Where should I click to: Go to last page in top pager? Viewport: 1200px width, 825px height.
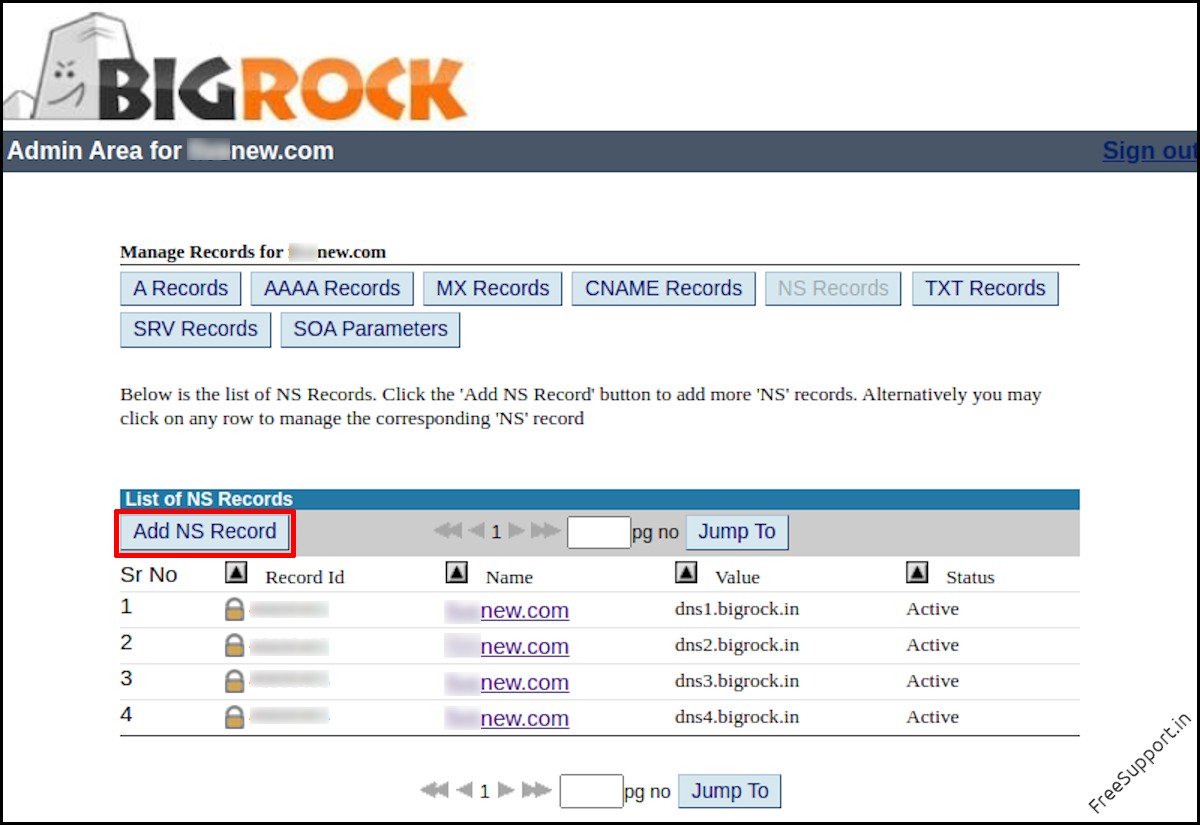pyautogui.click(x=545, y=531)
